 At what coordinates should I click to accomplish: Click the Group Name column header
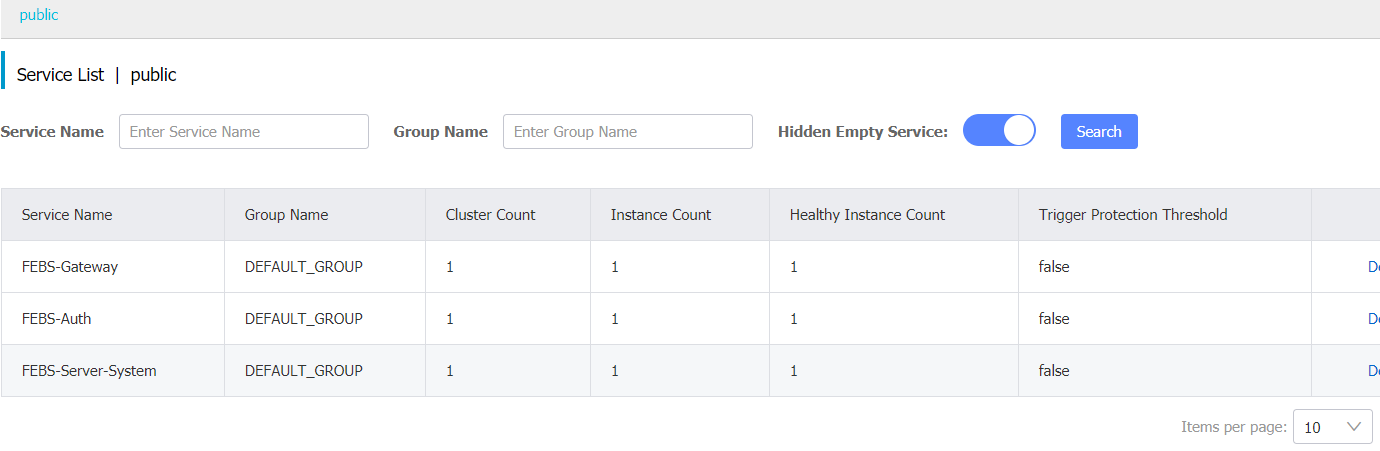click(x=286, y=215)
